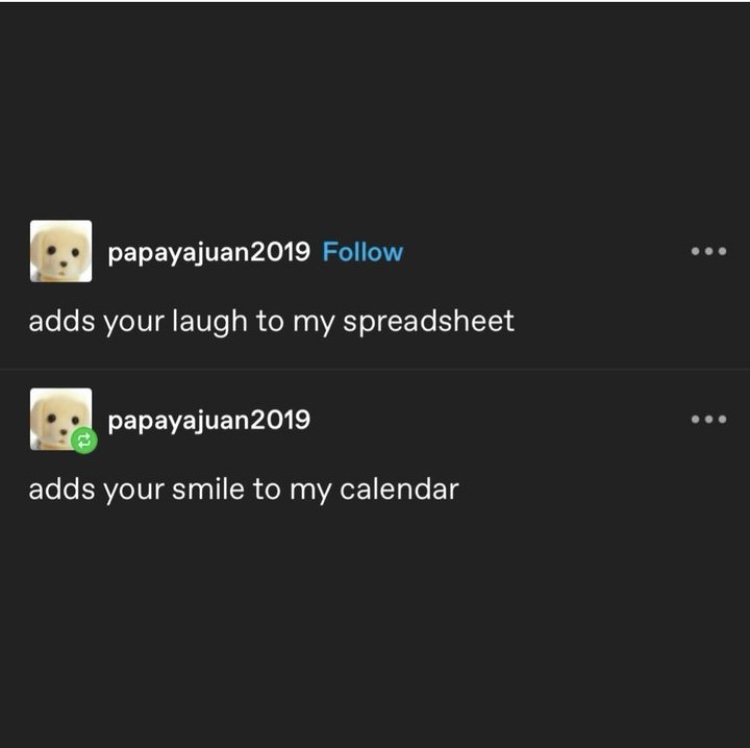Open the papayajuan2019 username beside Follow

pos(208,252)
